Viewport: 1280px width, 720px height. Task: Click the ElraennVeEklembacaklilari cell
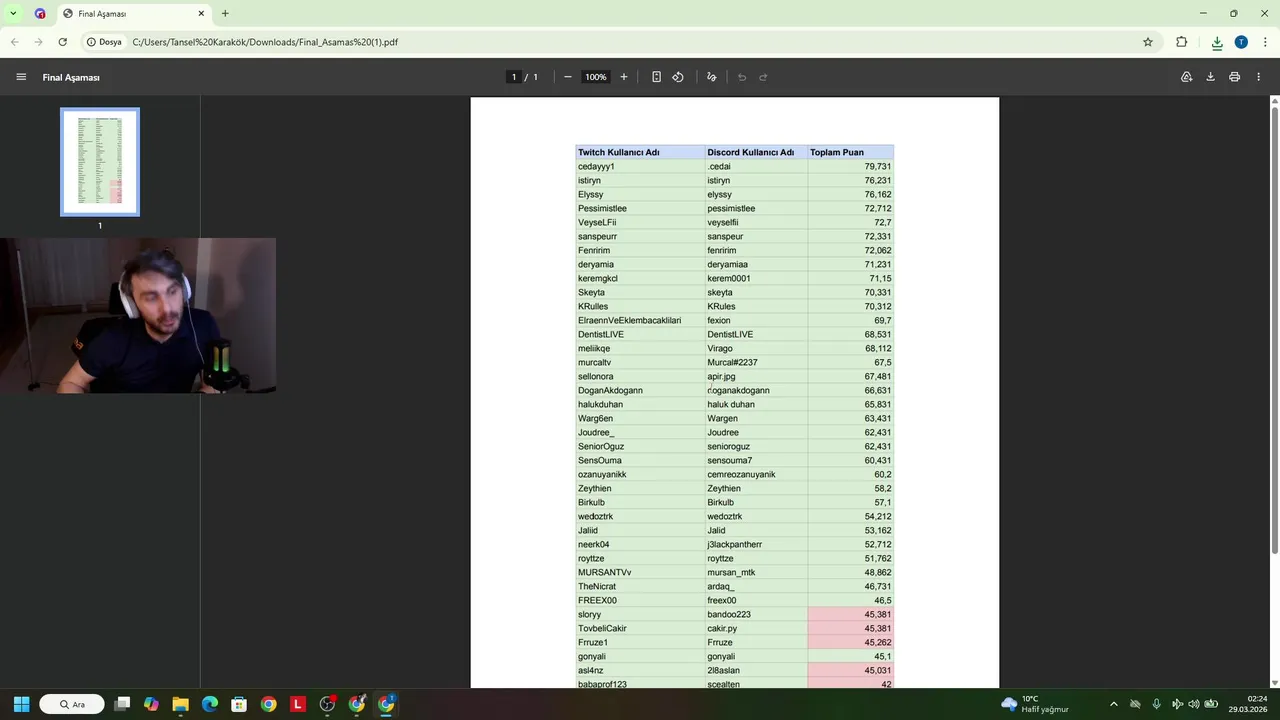[640, 320]
